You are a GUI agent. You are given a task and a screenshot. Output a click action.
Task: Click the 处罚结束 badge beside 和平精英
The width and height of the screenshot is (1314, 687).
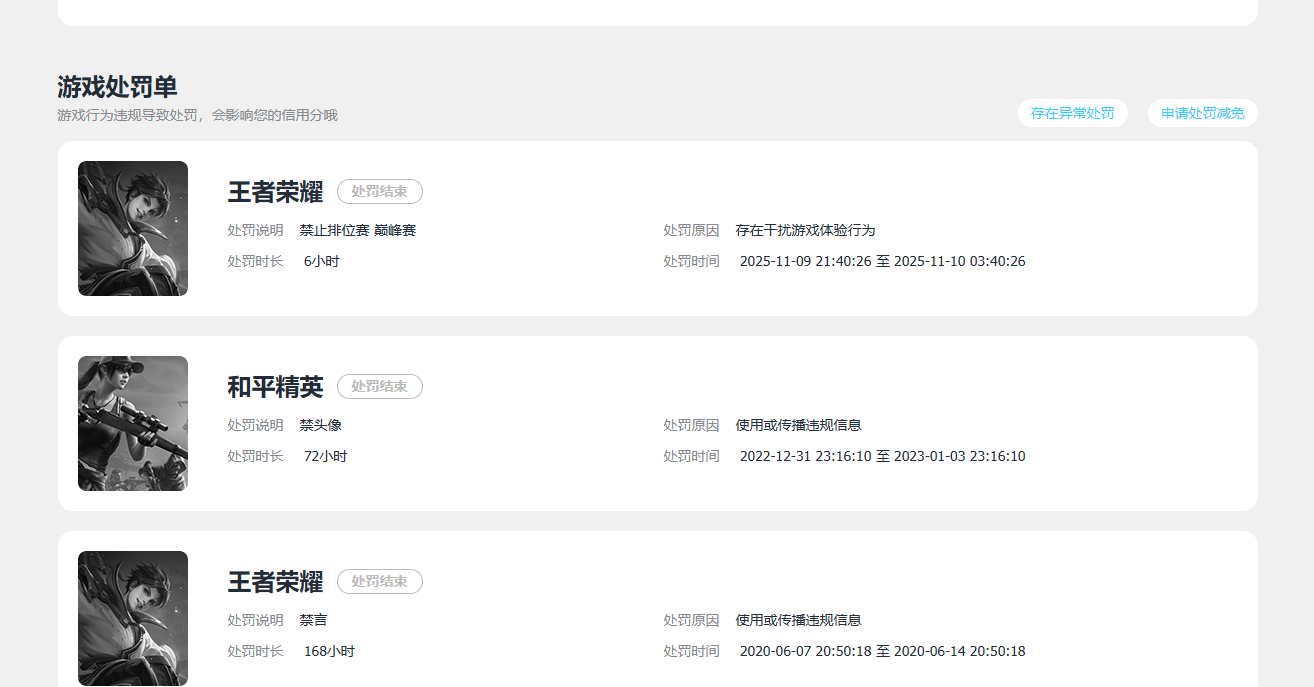[380, 386]
